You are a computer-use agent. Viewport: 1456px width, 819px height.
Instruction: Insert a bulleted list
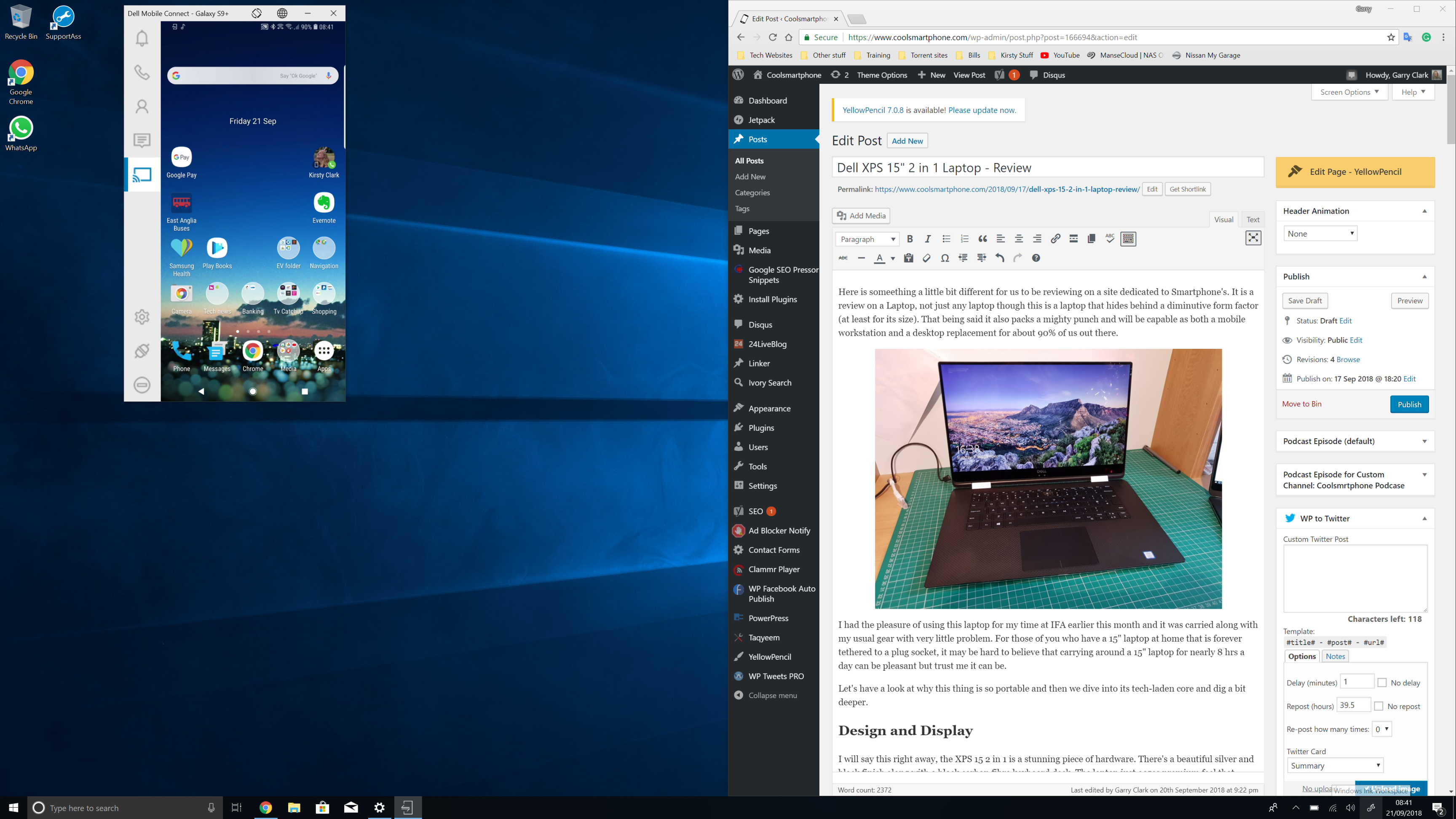pyautogui.click(x=946, y=239)
